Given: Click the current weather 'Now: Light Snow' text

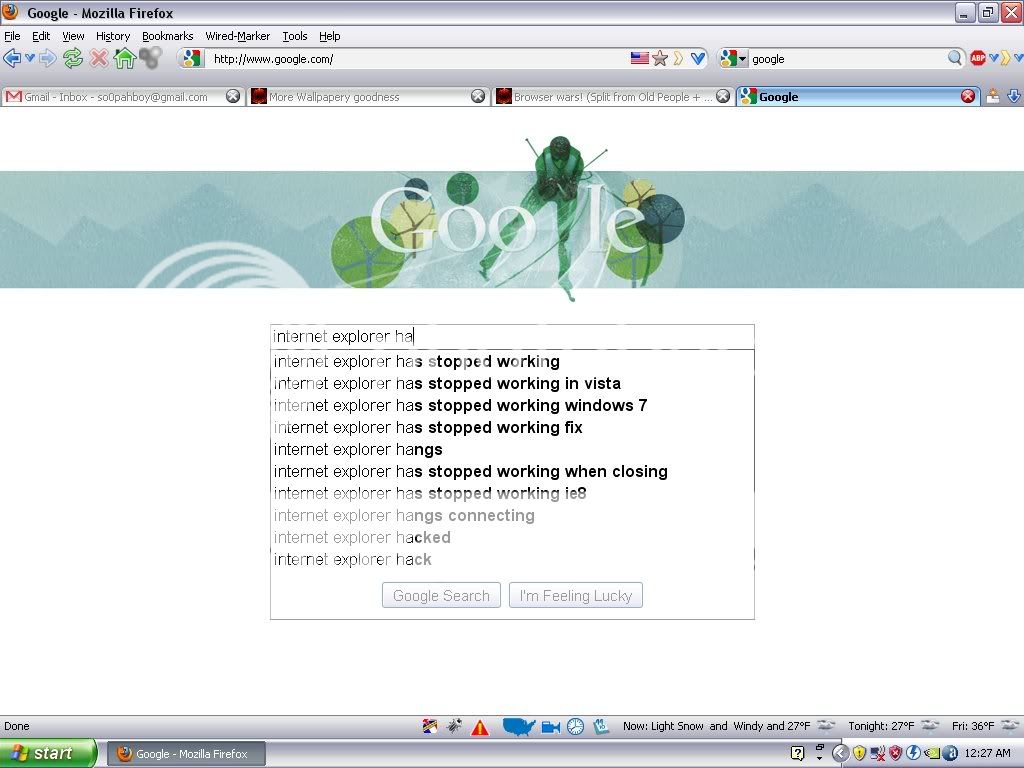Looking at the screenshot, I should 716,726.
